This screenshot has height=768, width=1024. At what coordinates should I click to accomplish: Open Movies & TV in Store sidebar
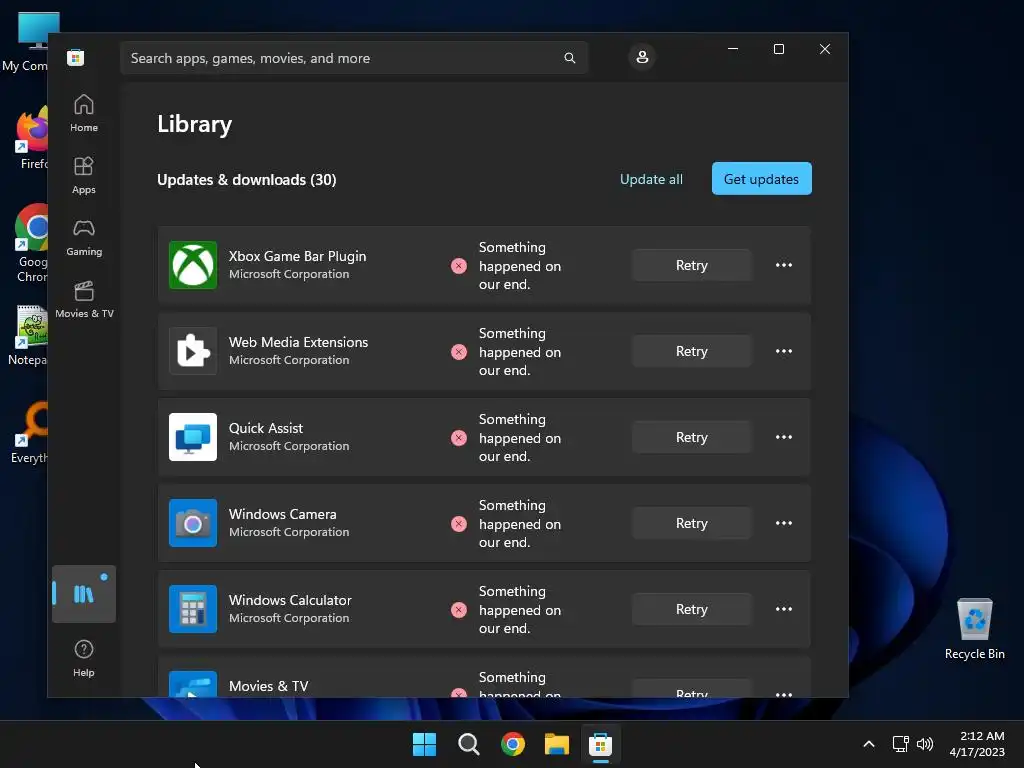pyautogui.click(x=84, y=300)
